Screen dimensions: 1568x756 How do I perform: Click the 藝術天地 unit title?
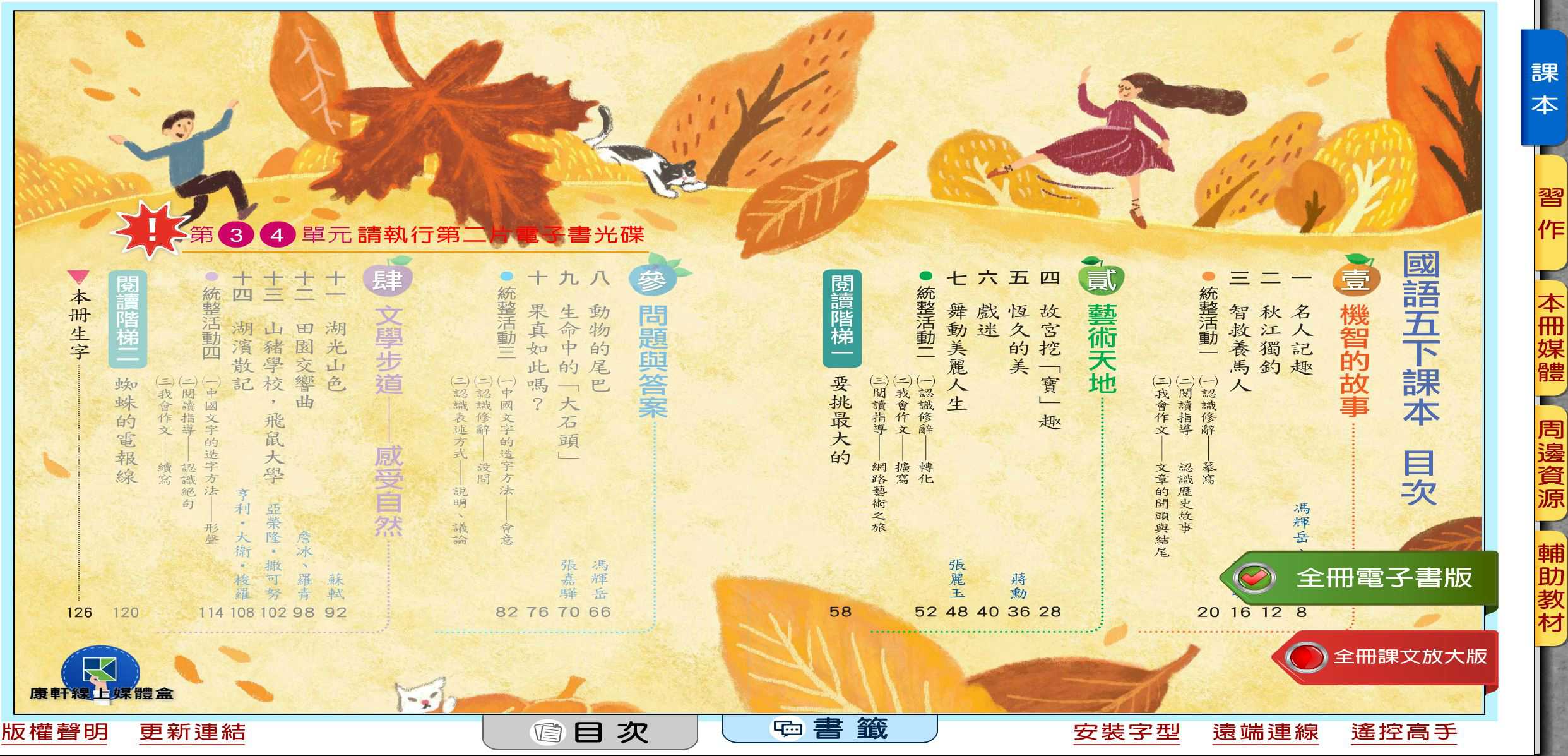tap(1102, 349)
